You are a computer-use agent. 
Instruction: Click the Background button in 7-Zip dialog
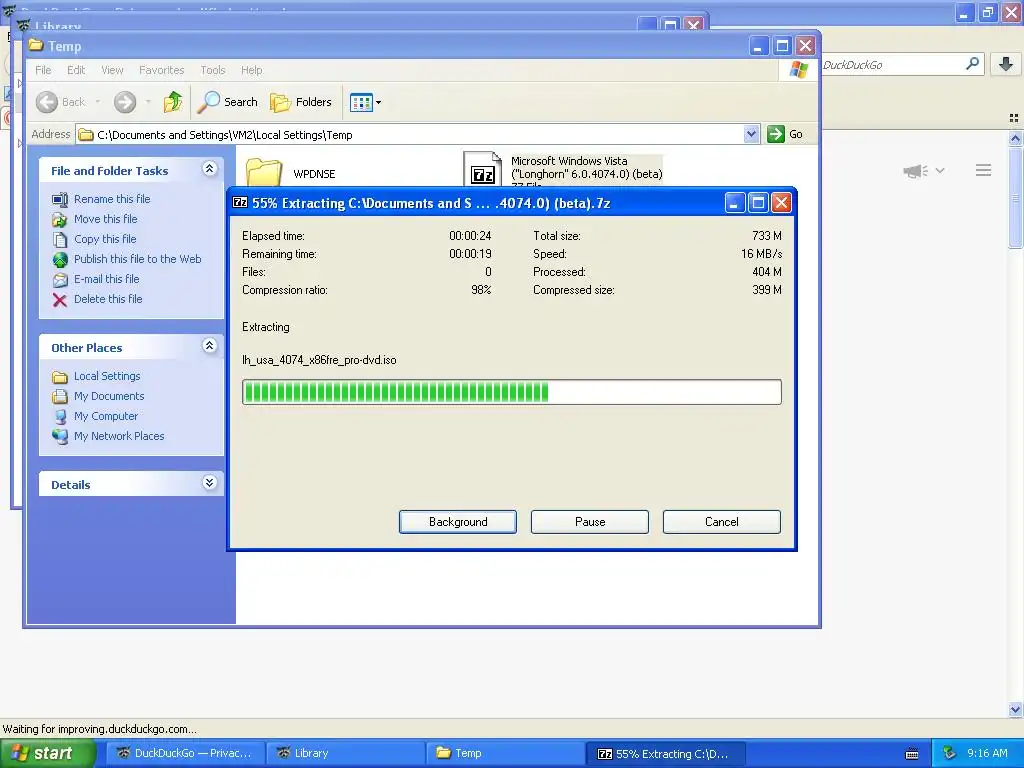point(458,522)
